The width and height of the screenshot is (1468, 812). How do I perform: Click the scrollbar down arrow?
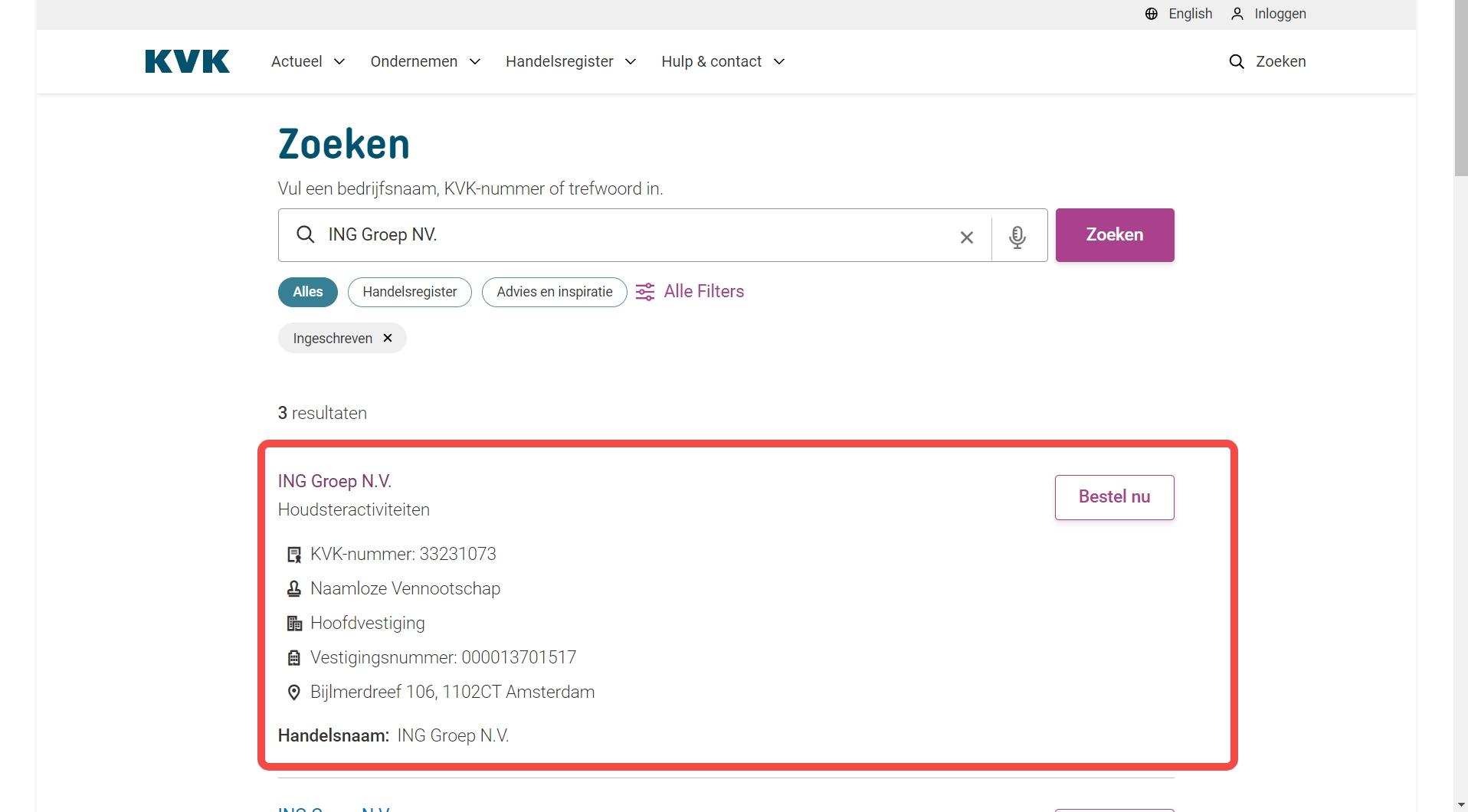1460,806
